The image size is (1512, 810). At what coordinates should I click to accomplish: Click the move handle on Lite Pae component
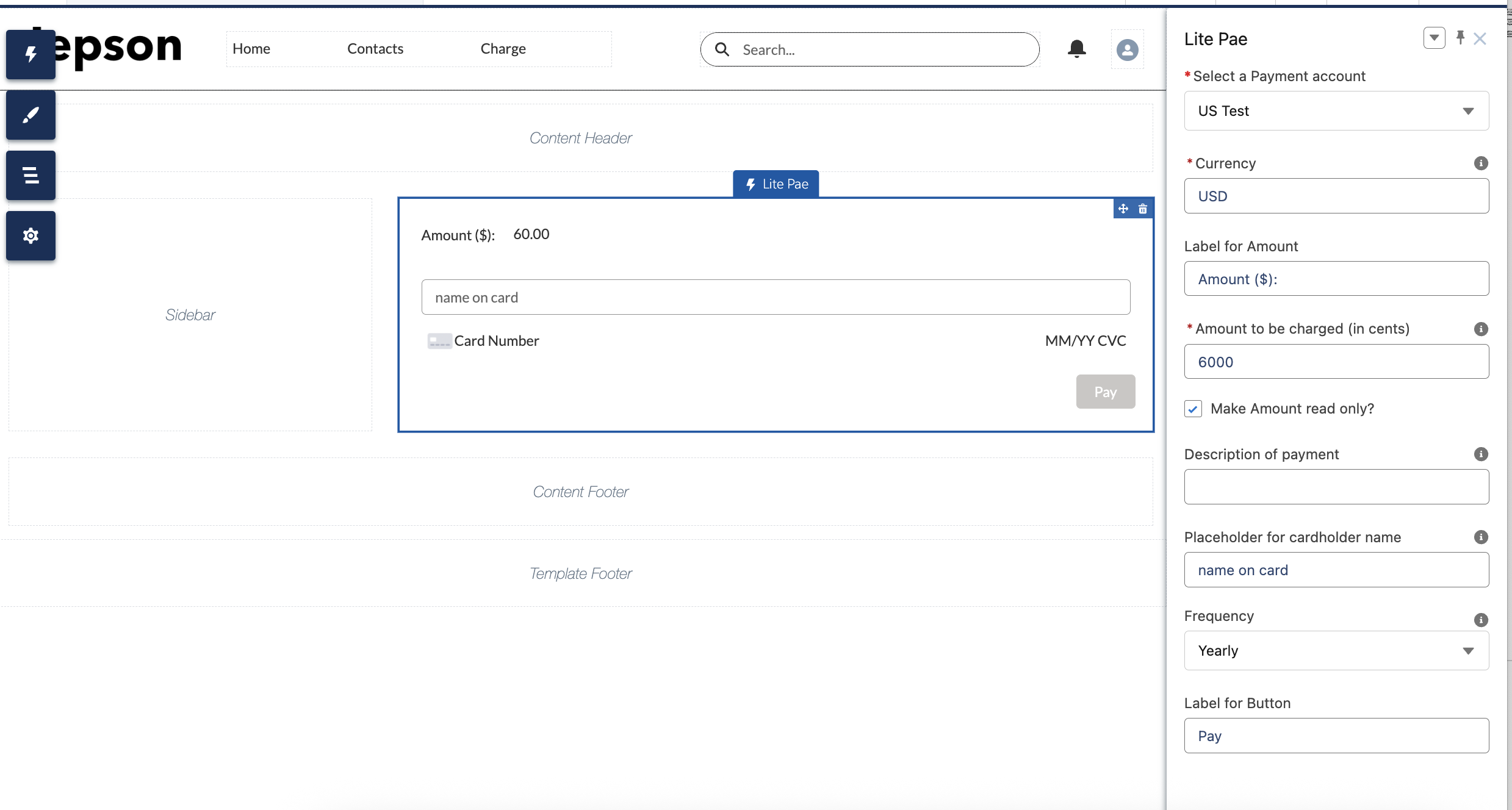tap(1123, 209)
